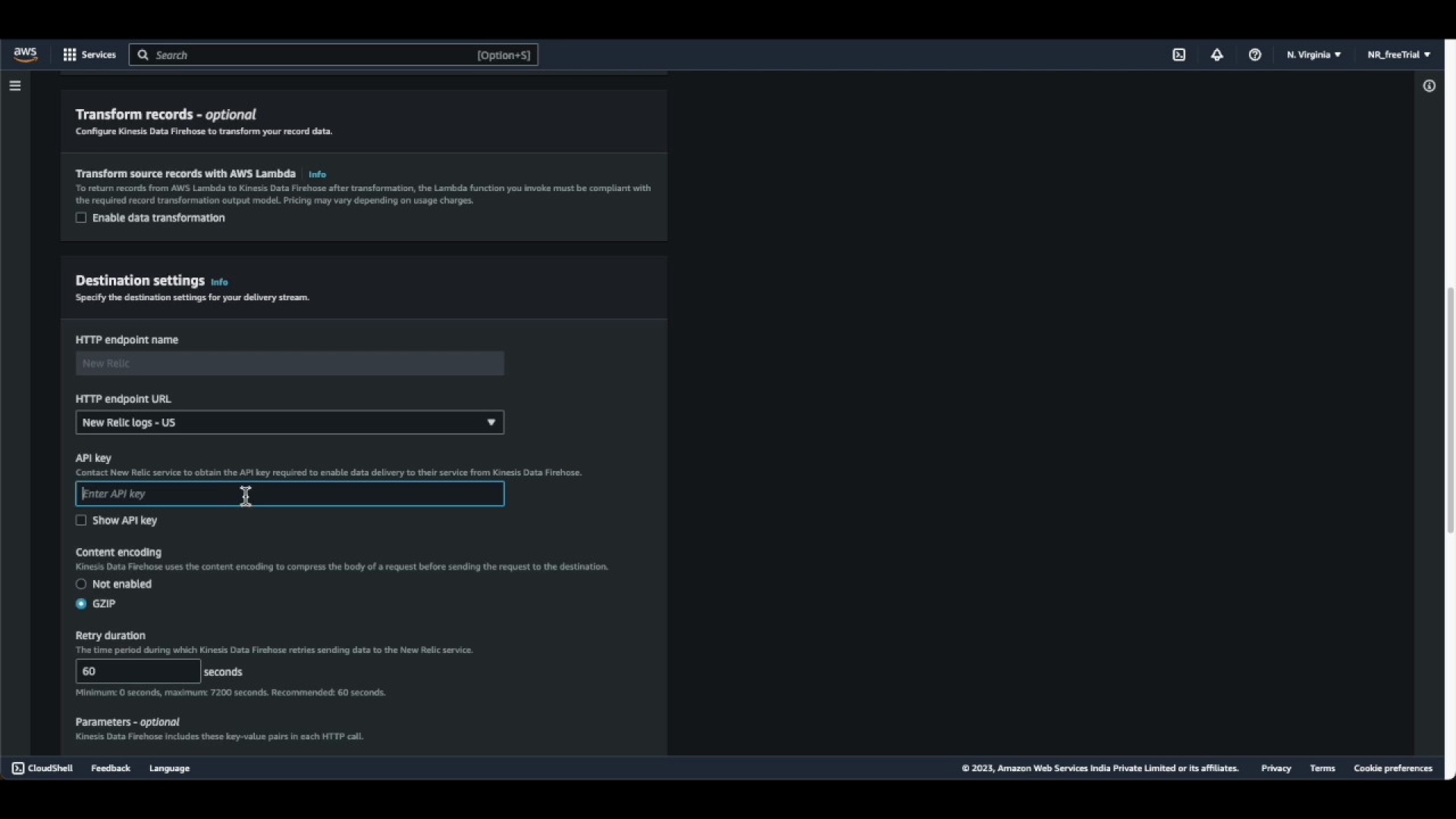The image size is (1456, 819).
Task: Select Not enabled content encoding
Action: (81, 584)
